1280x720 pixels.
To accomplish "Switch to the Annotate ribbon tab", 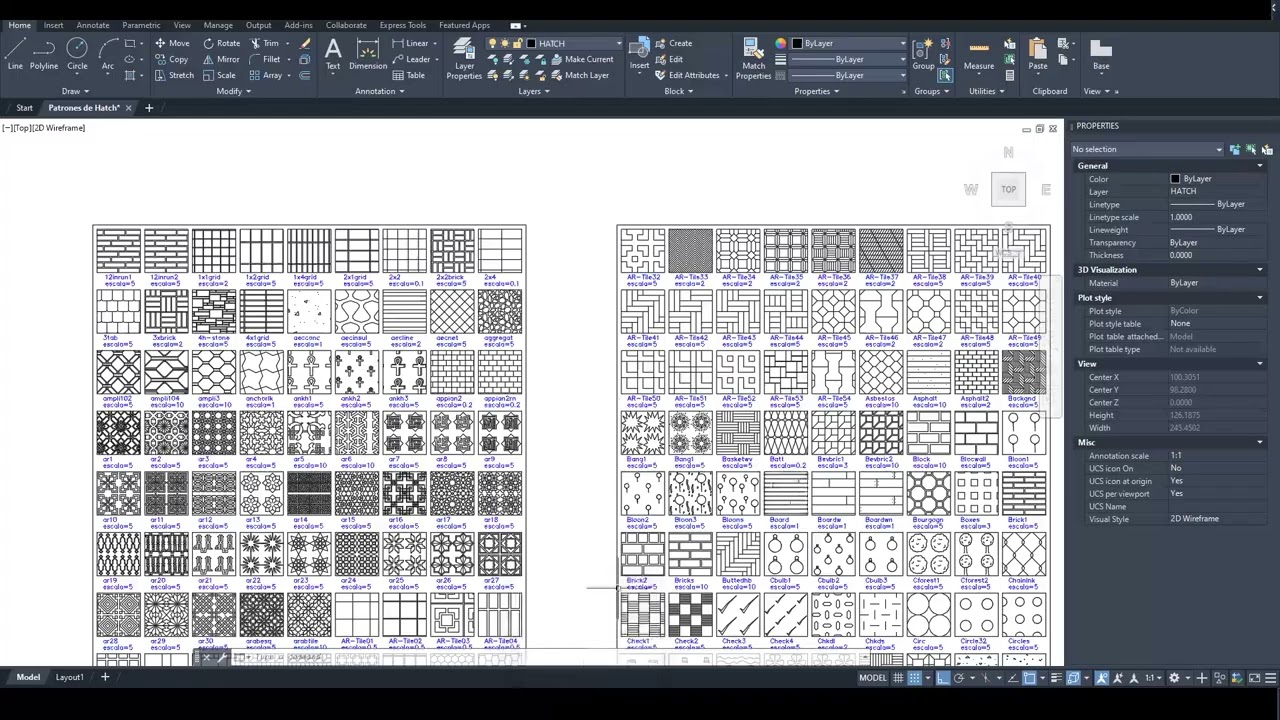I will (93, 25).
